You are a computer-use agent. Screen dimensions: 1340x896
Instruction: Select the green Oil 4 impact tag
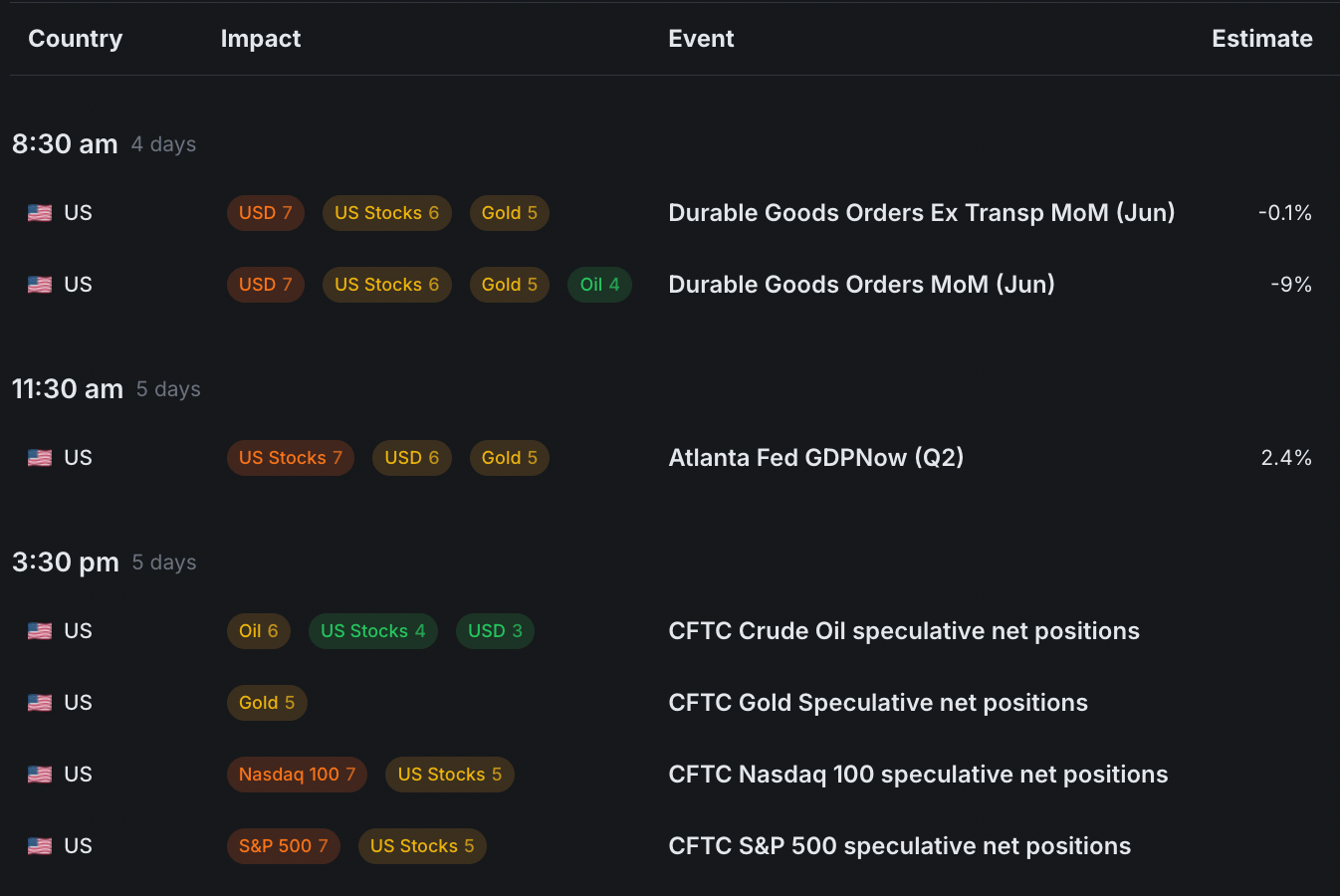599,285
